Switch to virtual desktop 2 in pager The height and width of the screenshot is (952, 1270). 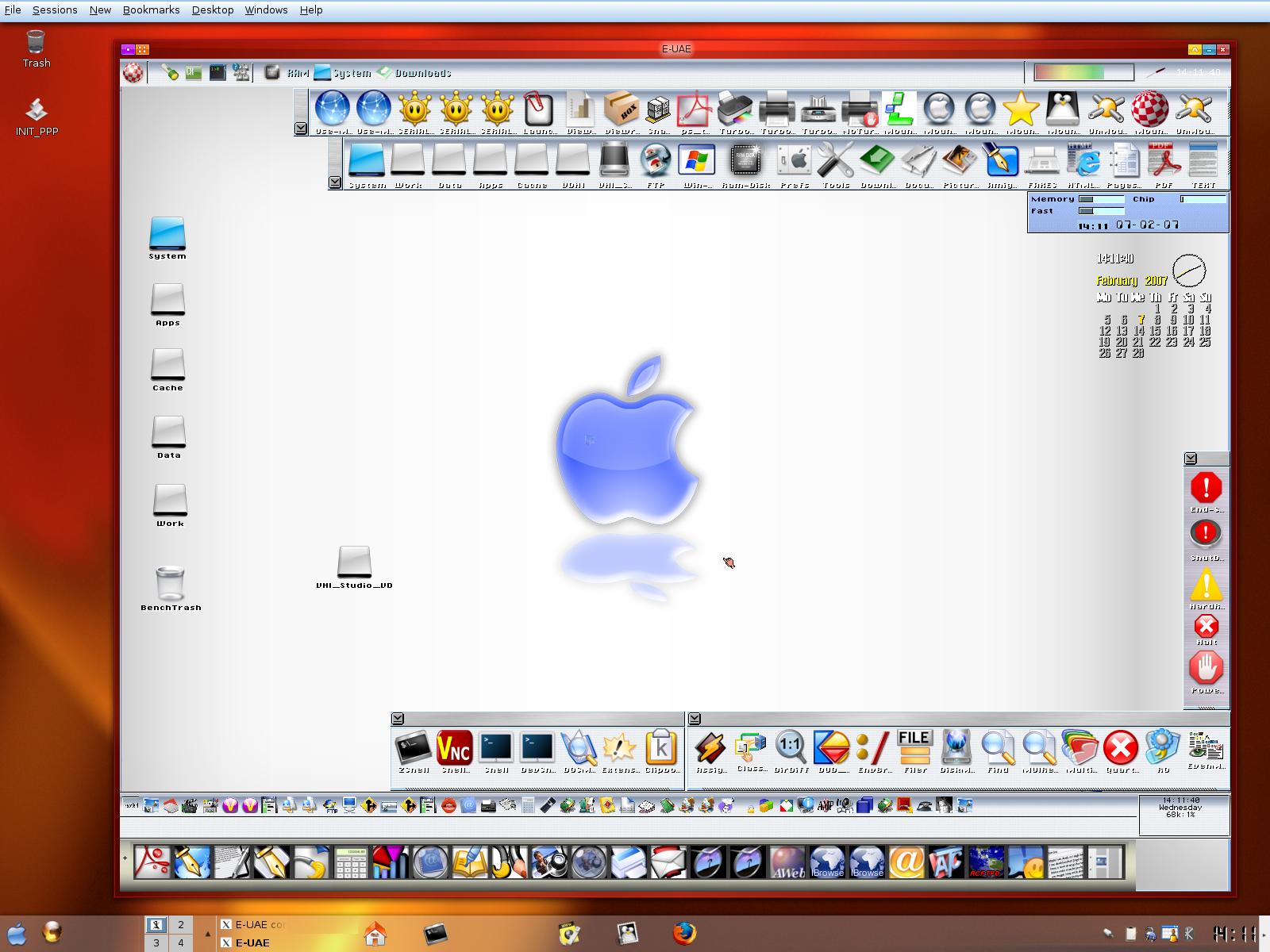pos(180,924)
